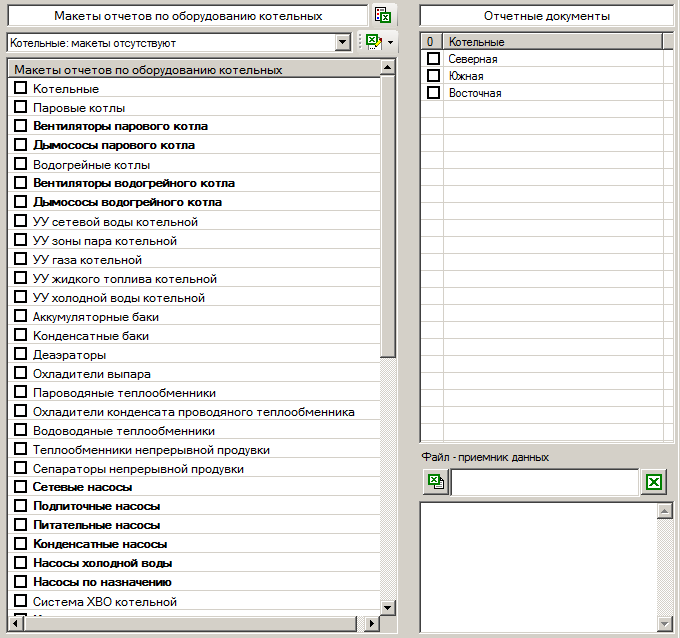This screenshot has height=638, width=680.
Task: Enable the Паровые котлы checkbox
Action: [20, 107]
